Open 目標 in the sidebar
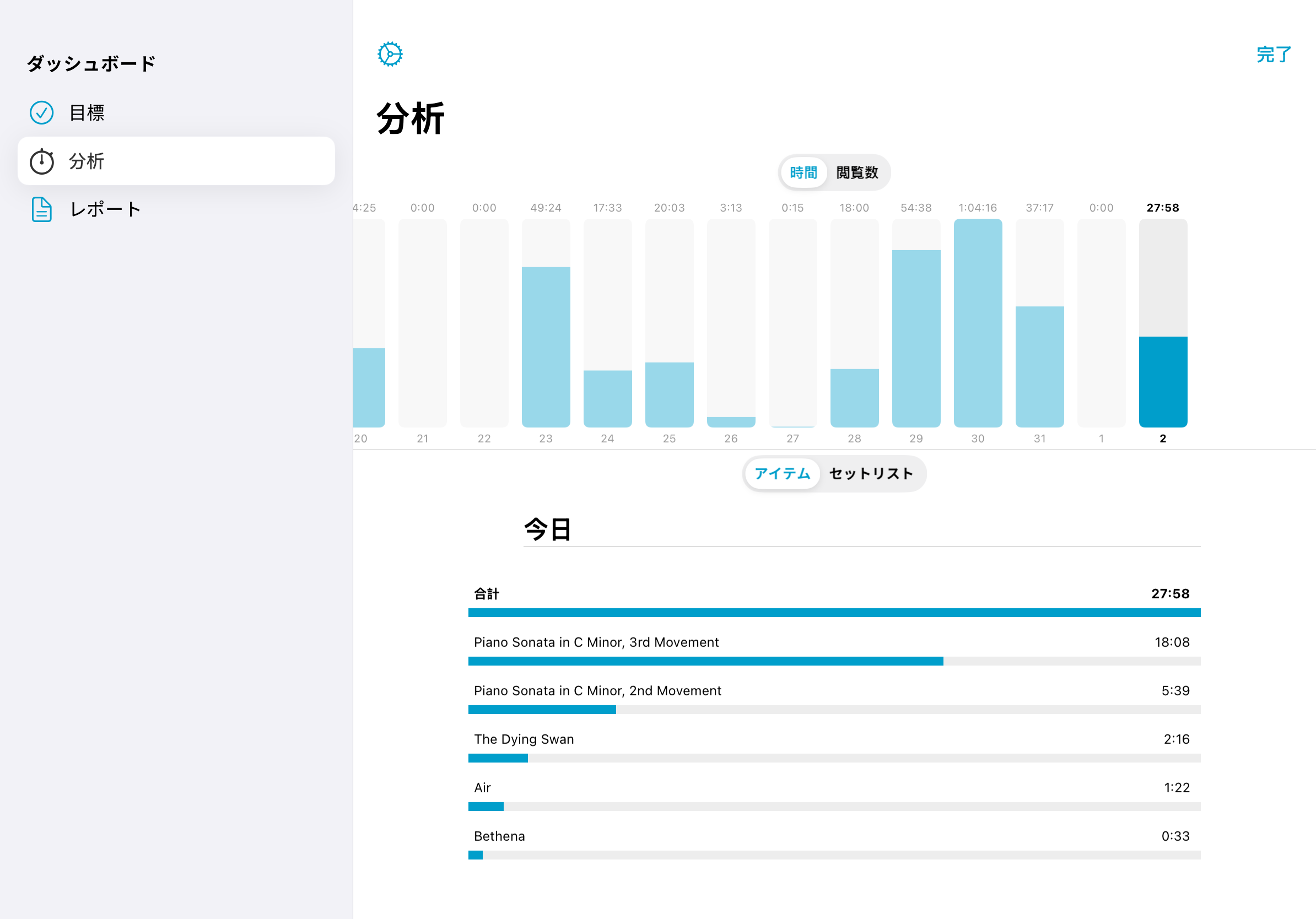Viewport: 1316px width, 919px height. pyautogui.click(x=176, y=112)
